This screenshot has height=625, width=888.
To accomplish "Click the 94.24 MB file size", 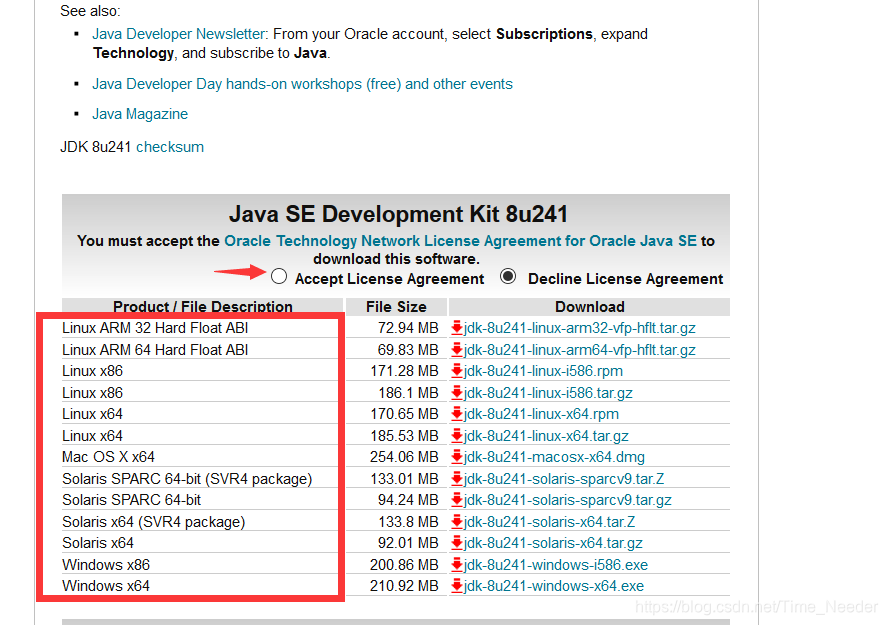I will pyautogui.click(x=408, y=500).
